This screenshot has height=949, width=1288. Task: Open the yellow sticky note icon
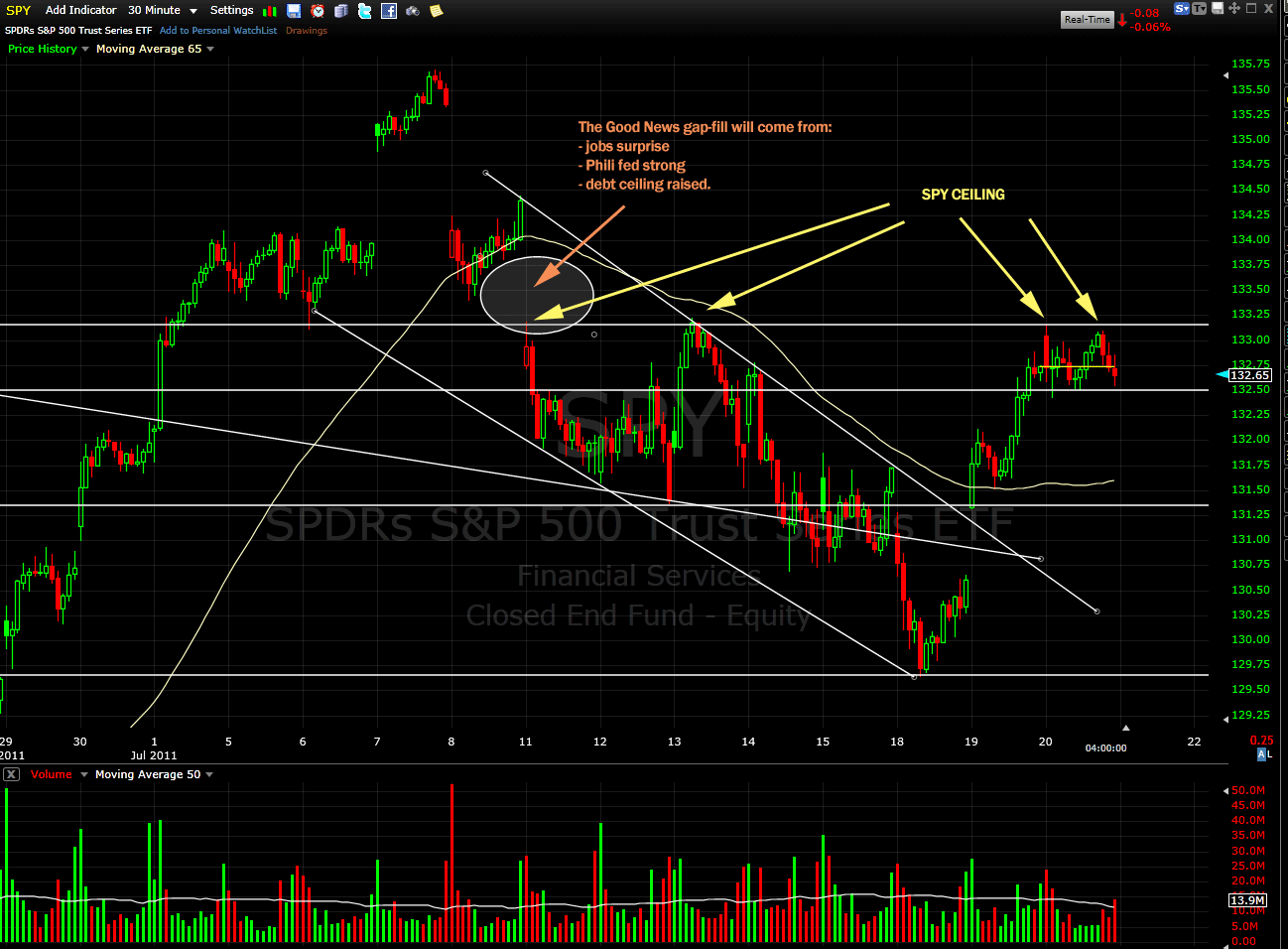point(436,11)
